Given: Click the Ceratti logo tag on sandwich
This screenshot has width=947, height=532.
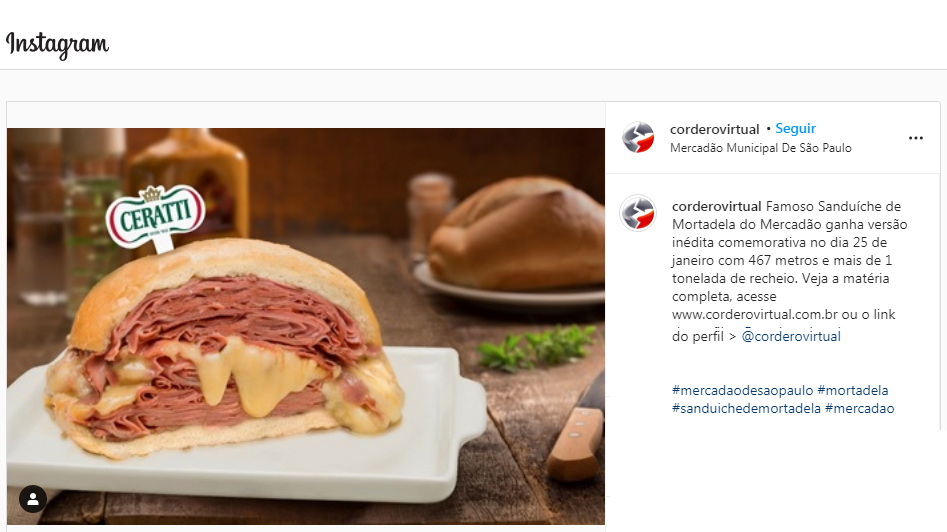Looking at the screenshot, I should [155, 216].
